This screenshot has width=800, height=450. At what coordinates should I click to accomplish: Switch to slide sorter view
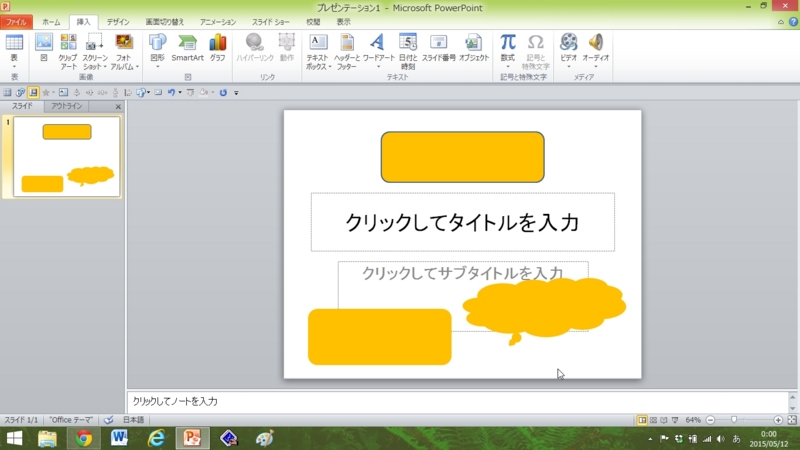click(x=653, y=420)
